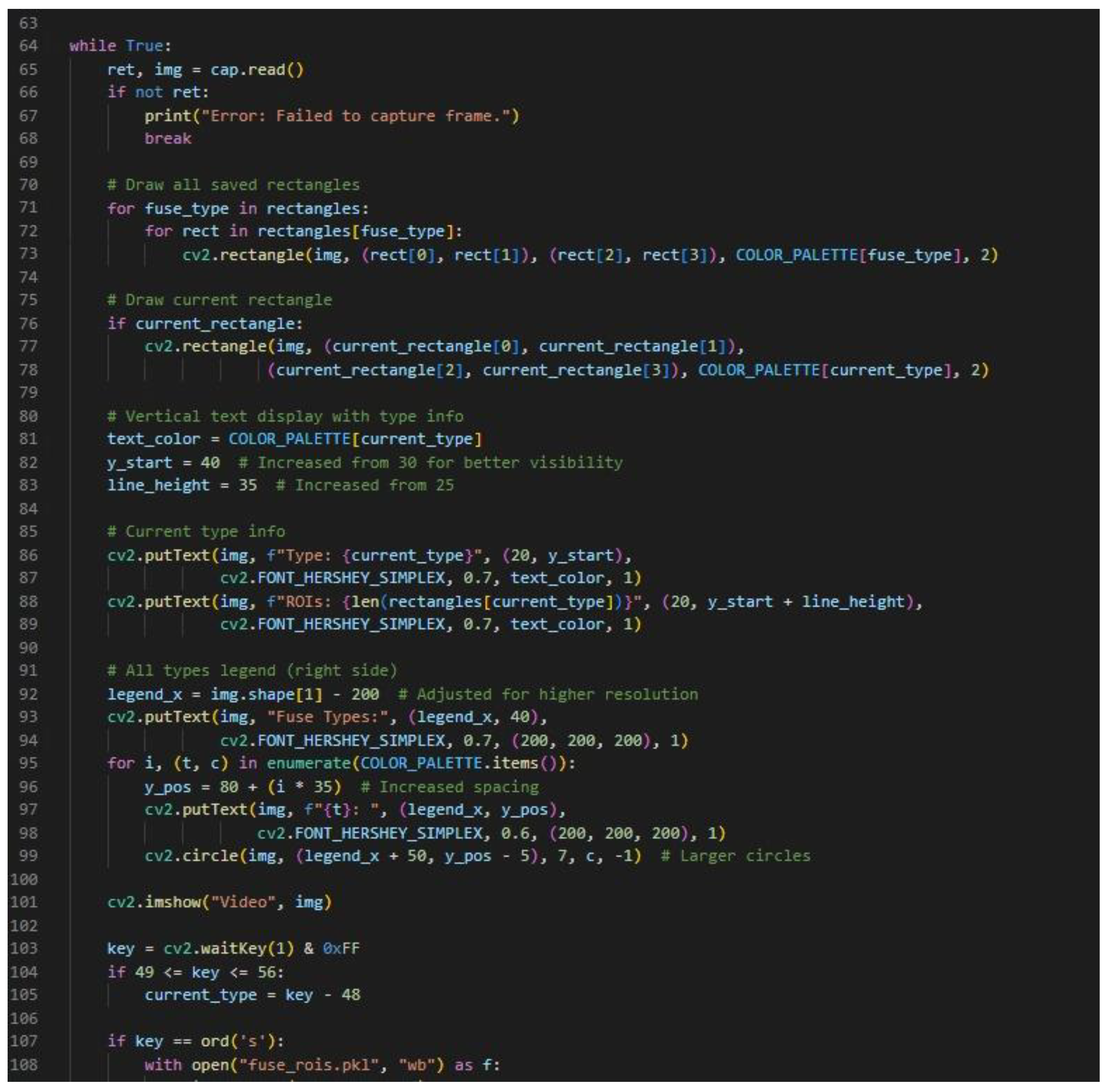
Task: Click line number 73 in the gutter
Action: point(28,255)
